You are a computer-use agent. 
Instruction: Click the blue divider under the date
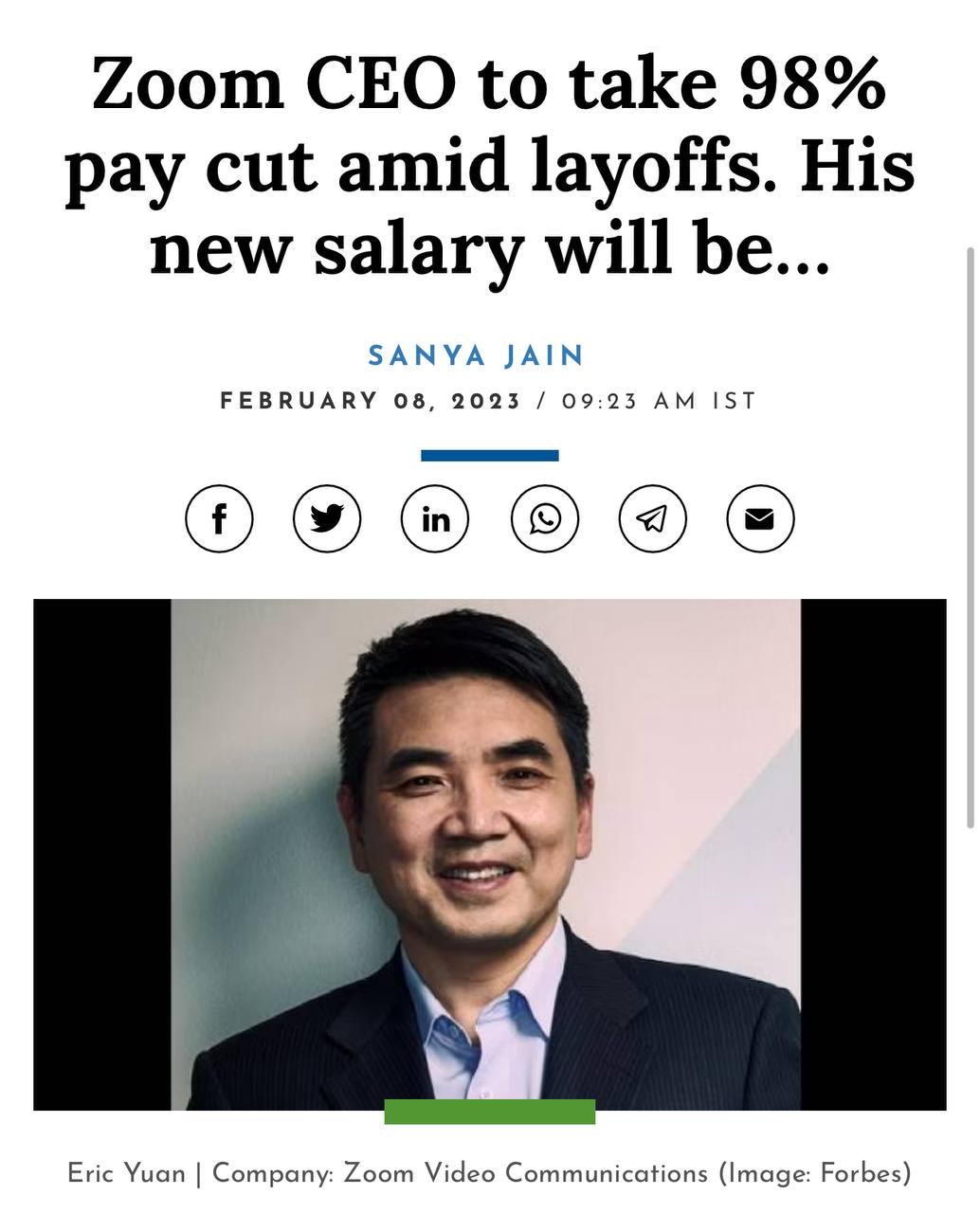pyautogui.click(x=490, y=456)
